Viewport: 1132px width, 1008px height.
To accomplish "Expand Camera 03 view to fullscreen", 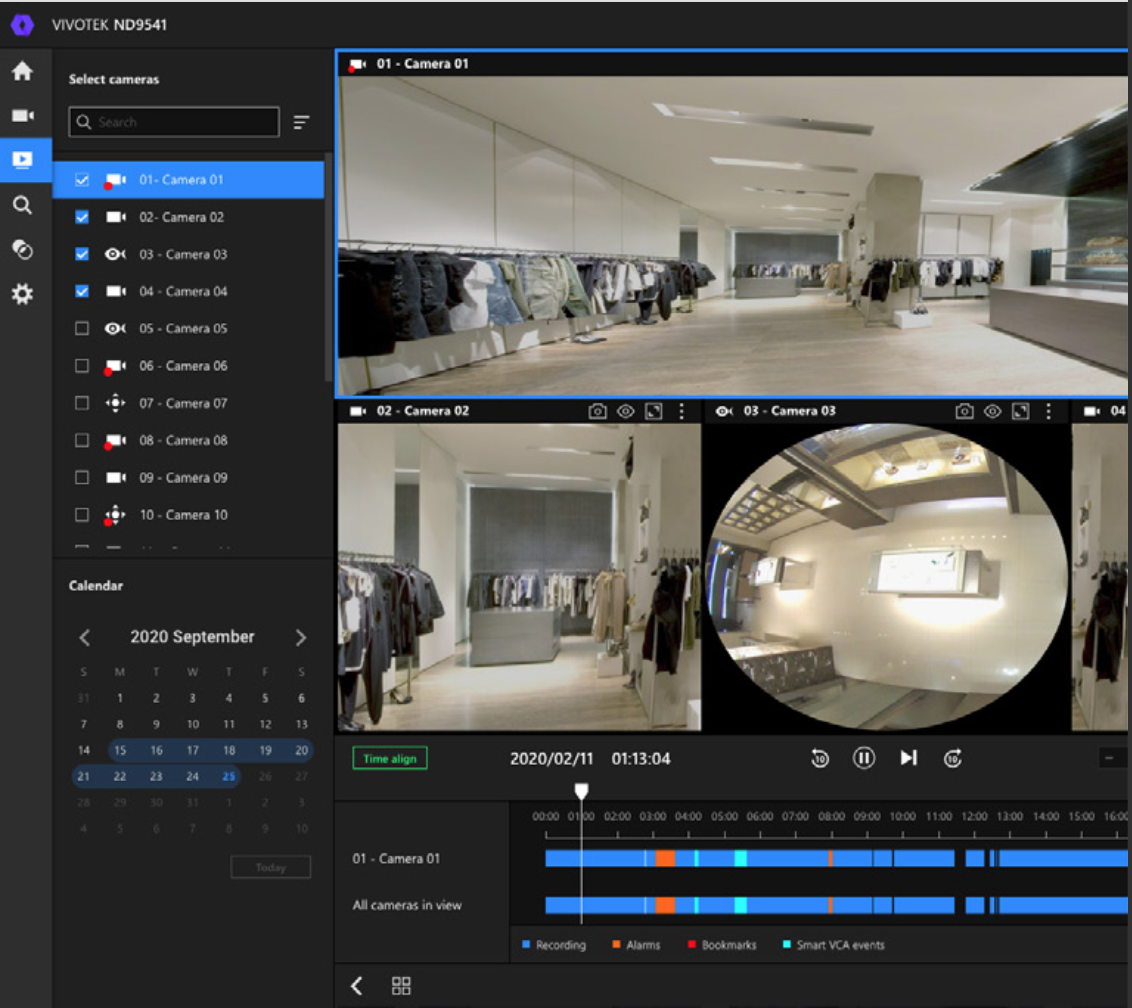I will click(1020, 411).
